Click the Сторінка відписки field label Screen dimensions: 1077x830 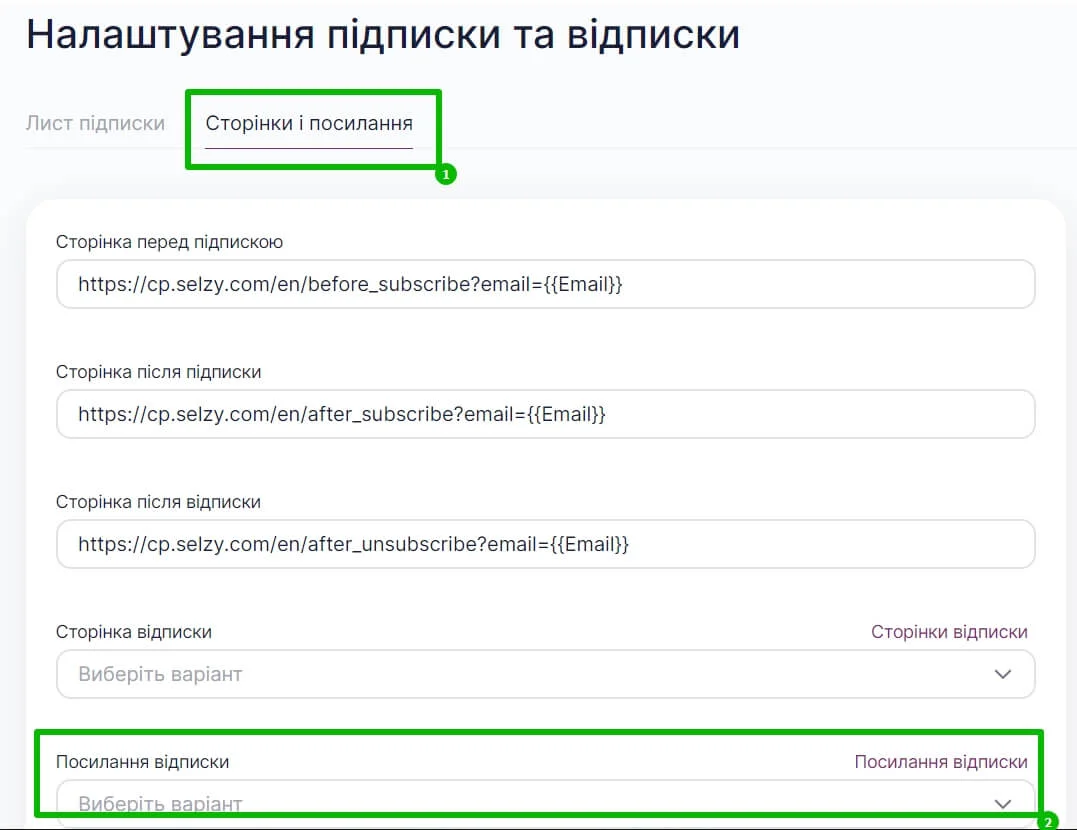pyautogui.click(x=133, y=631)
